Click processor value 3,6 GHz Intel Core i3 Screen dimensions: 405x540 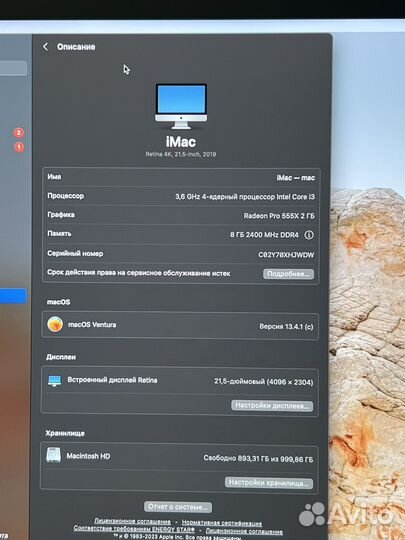coord(245,197)
